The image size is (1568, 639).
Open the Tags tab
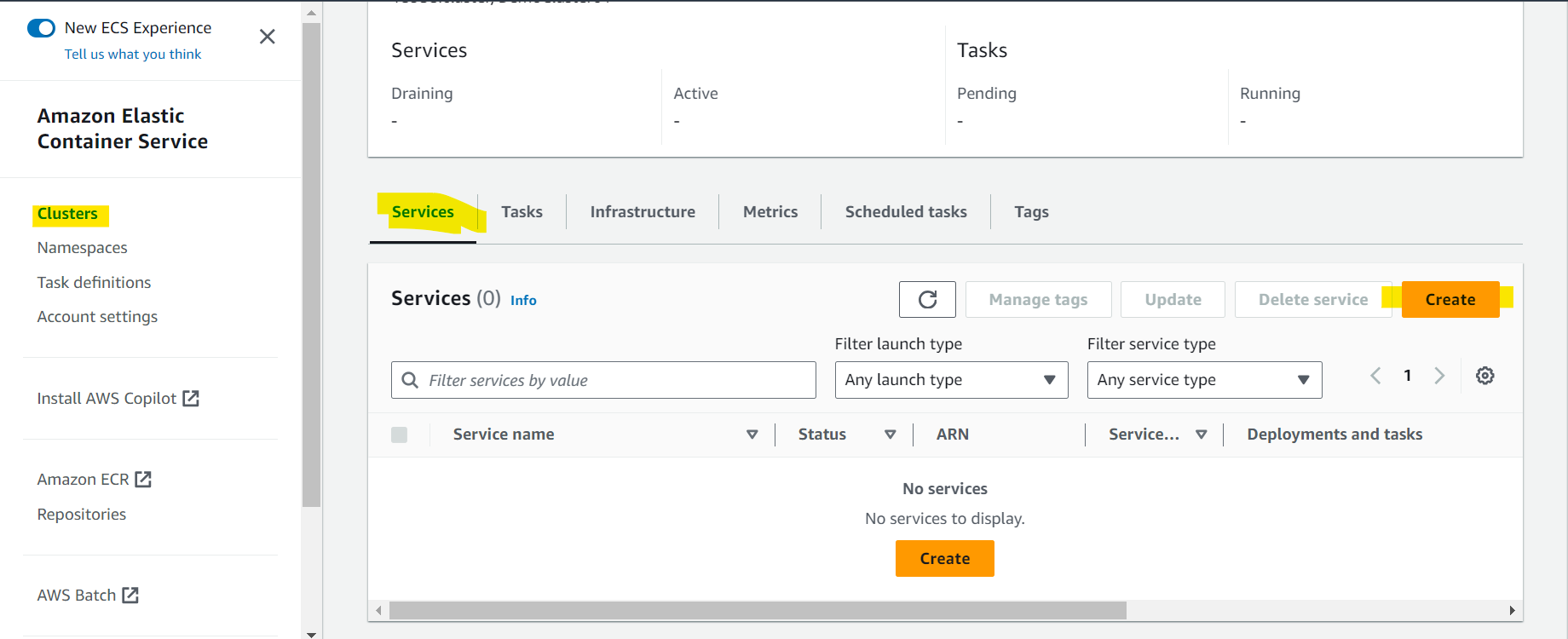point(1031,212)
